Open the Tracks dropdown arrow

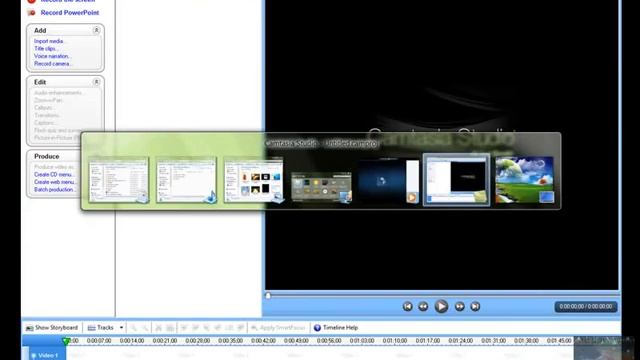click(121, 328)
